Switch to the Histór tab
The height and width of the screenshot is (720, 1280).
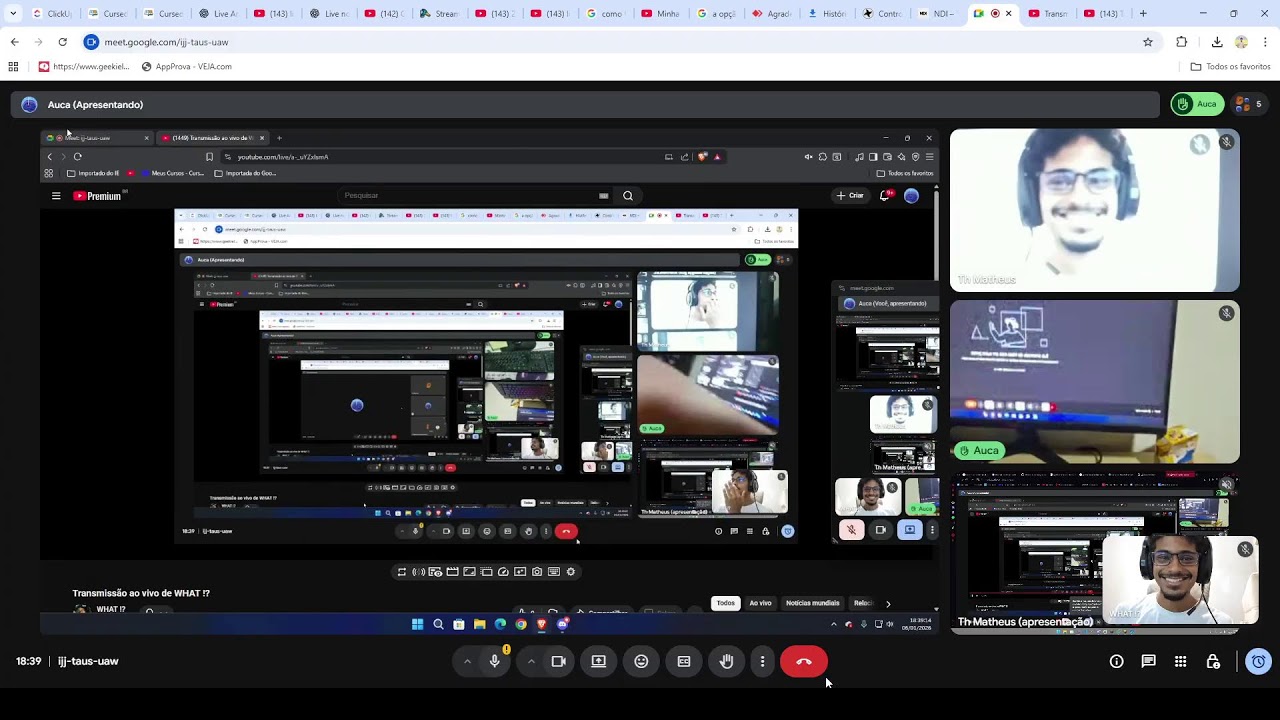(826, 14)
